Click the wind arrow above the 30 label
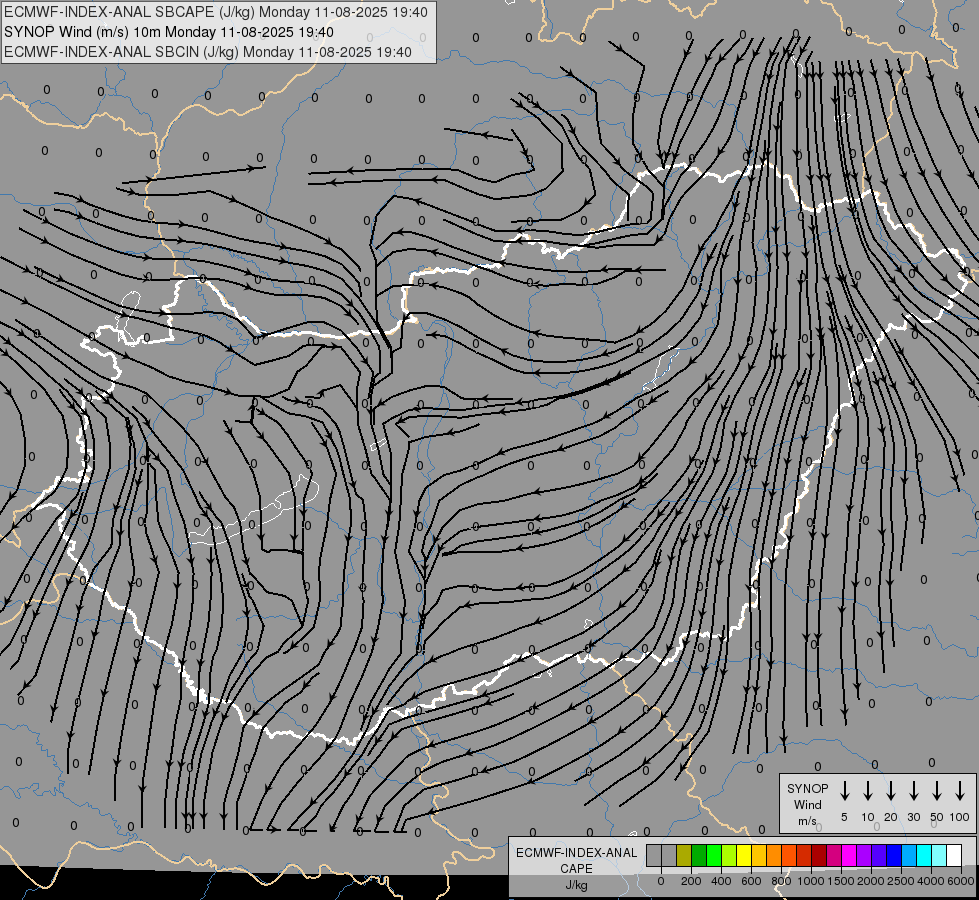Image resolution: width=979 pixels, height=900 pixels. [914, 791]
